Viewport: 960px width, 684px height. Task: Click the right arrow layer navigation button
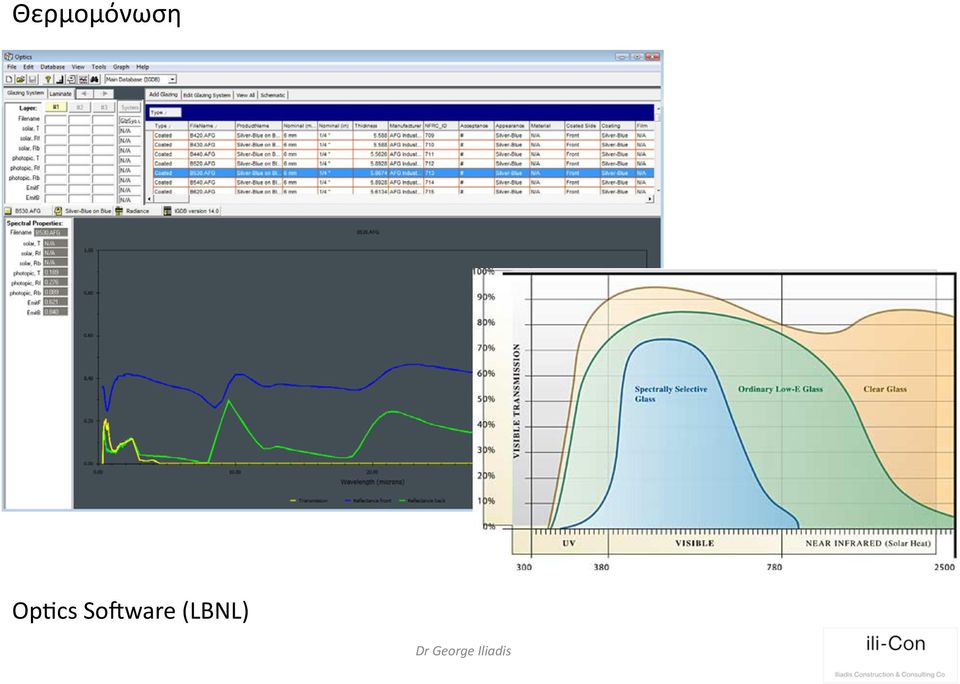(x=104, y=94)
